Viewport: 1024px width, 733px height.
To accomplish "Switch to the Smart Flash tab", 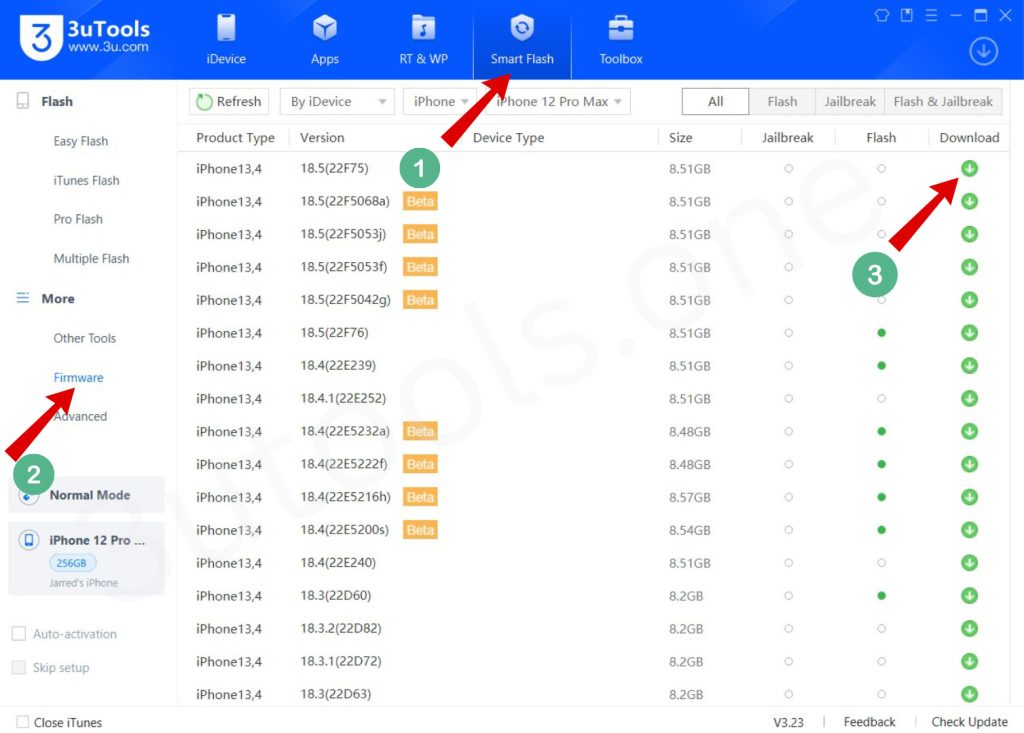I will point(522,39).
